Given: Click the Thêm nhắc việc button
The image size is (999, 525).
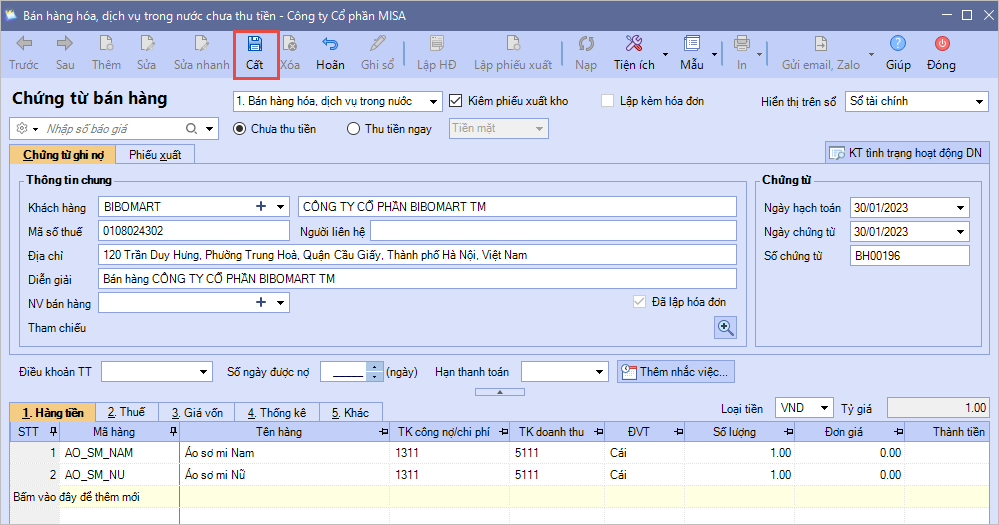Looking at the screenshot, I should tap(676, 372).
